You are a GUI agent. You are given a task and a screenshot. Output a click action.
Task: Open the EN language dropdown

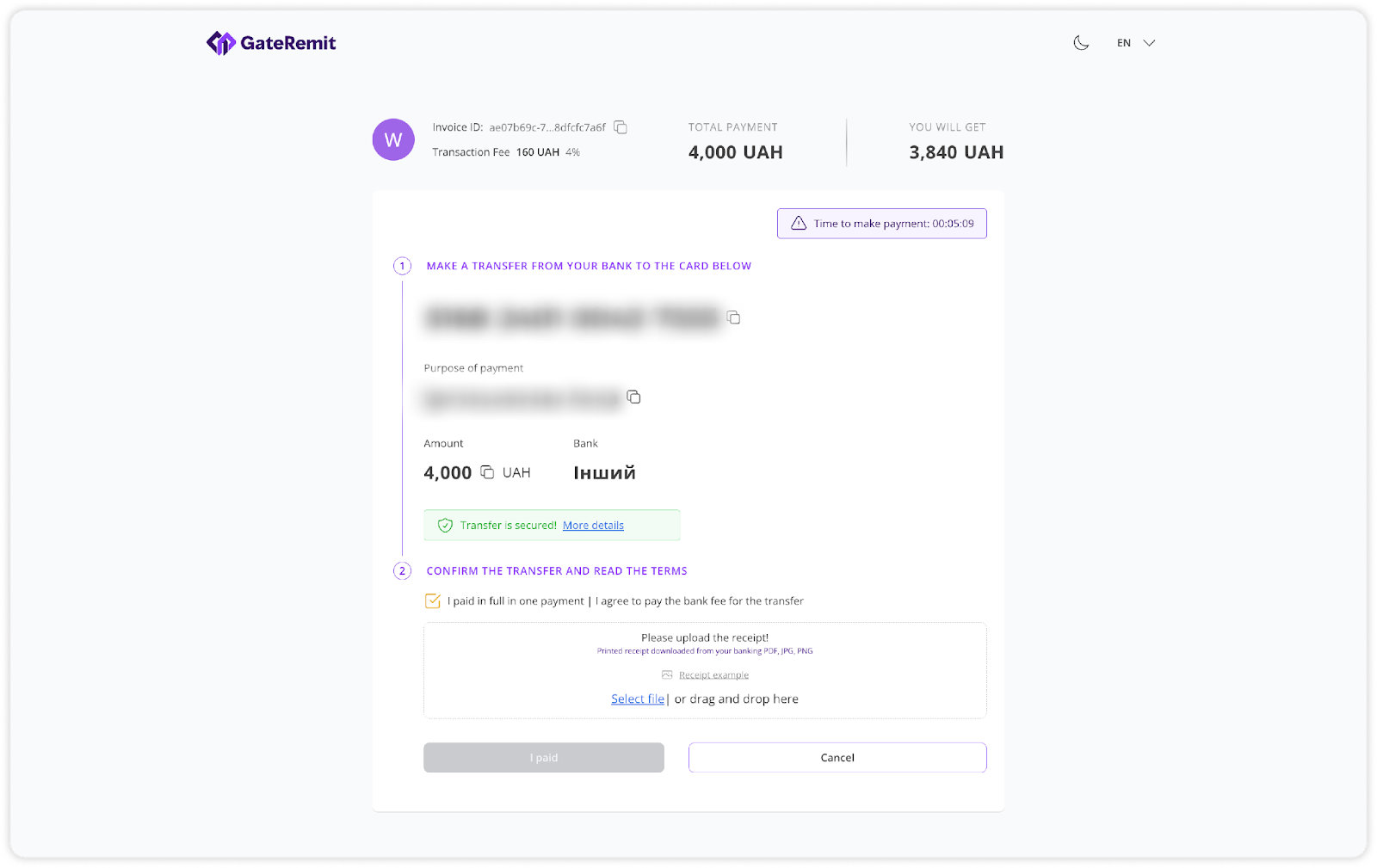1134,43
